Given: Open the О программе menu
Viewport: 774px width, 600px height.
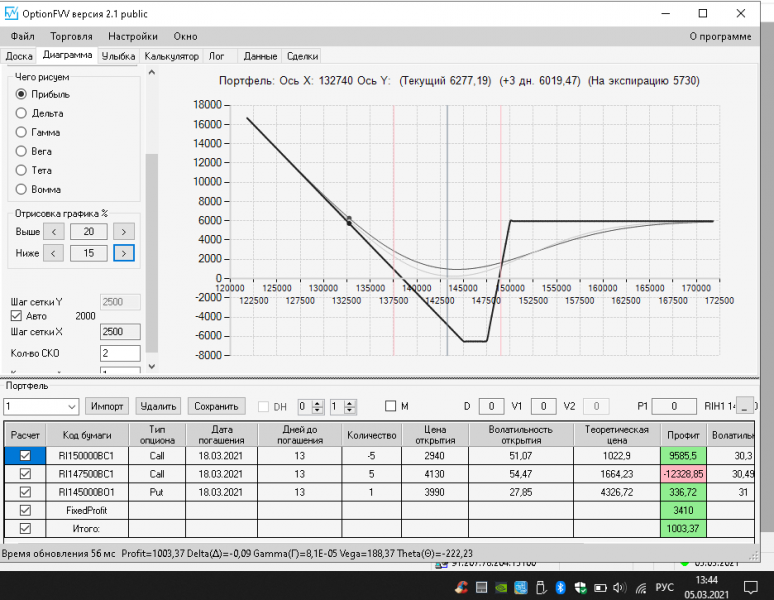Looking at the screenshot, I should (x=720, y=37).
